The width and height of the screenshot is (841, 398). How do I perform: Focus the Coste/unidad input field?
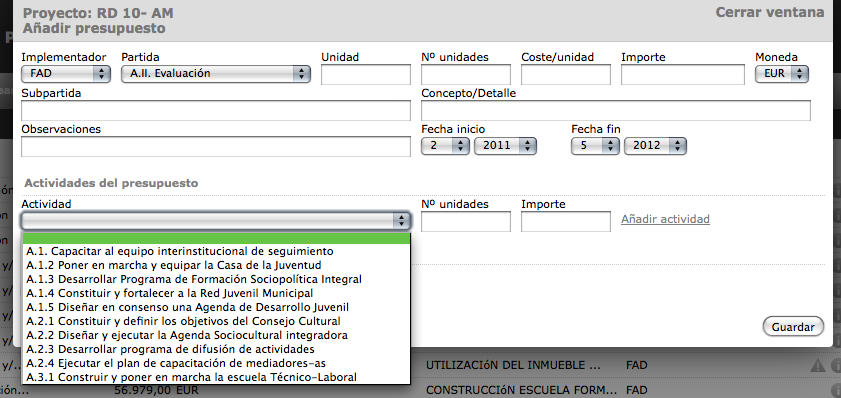click(565, 75)
